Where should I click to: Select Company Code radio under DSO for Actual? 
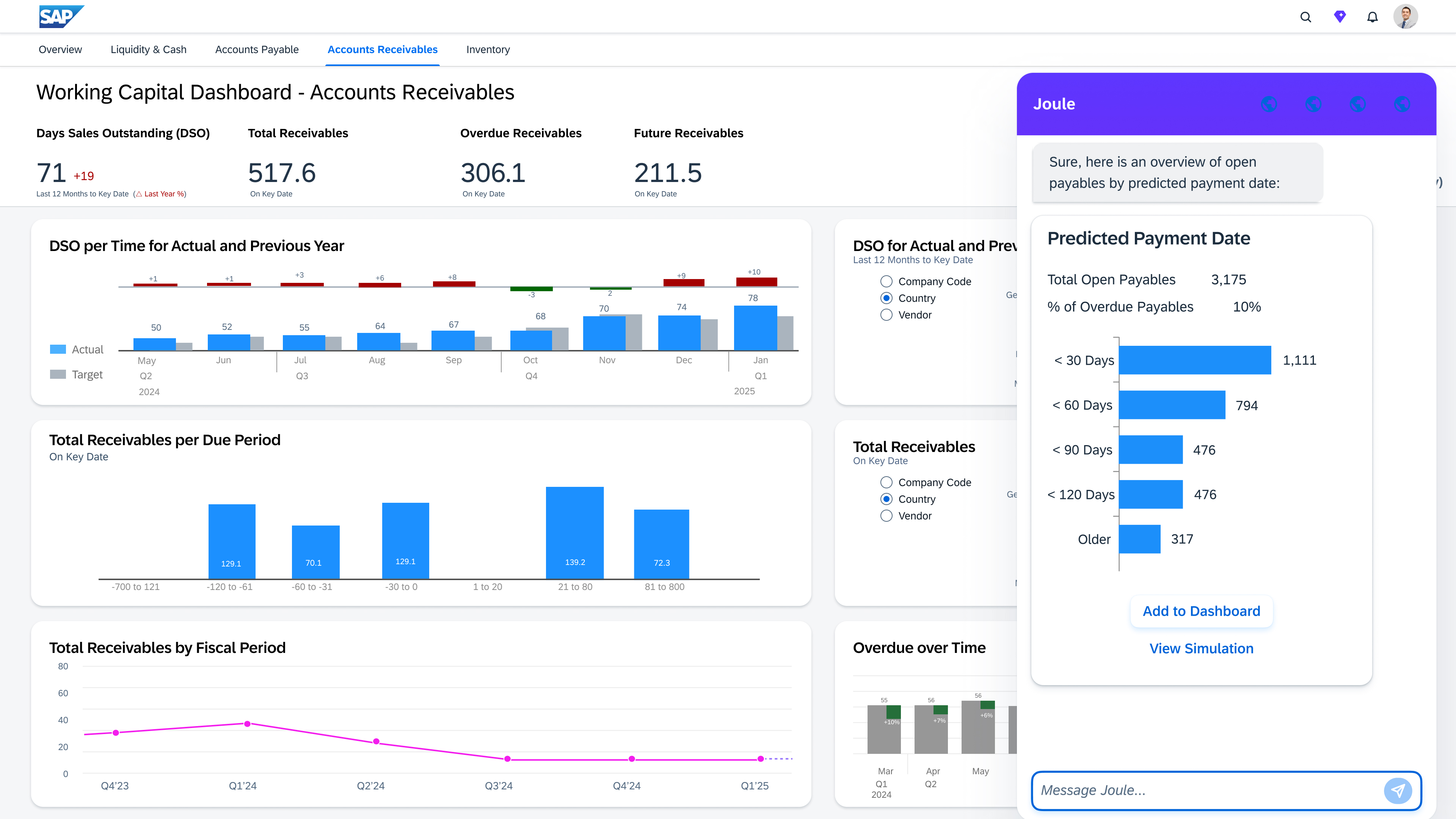click(x=886, y=281)
